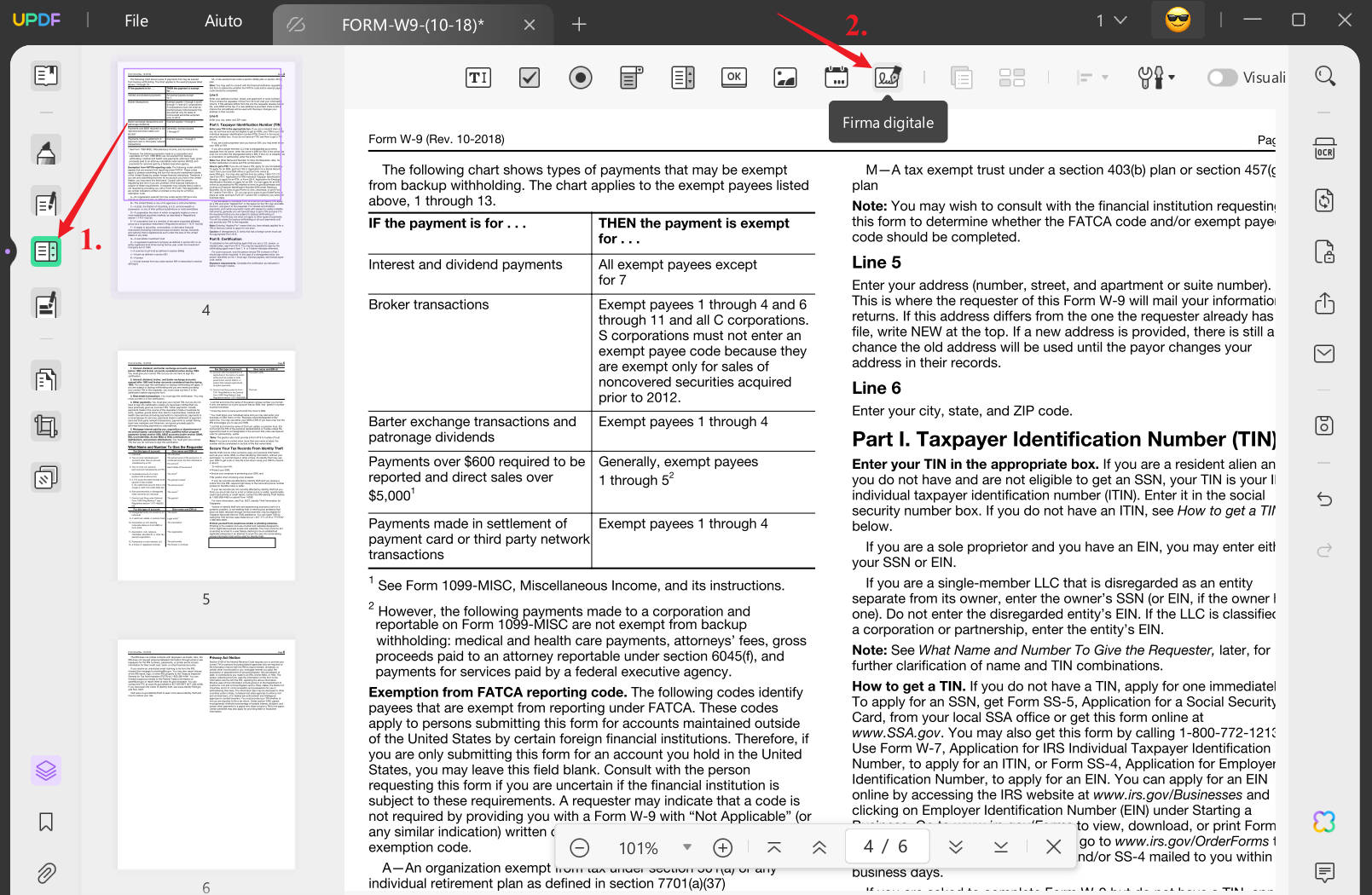Screen dimensions: 1372x895
Task: Select the Prepare Form tool
Action: pos(46,251)
